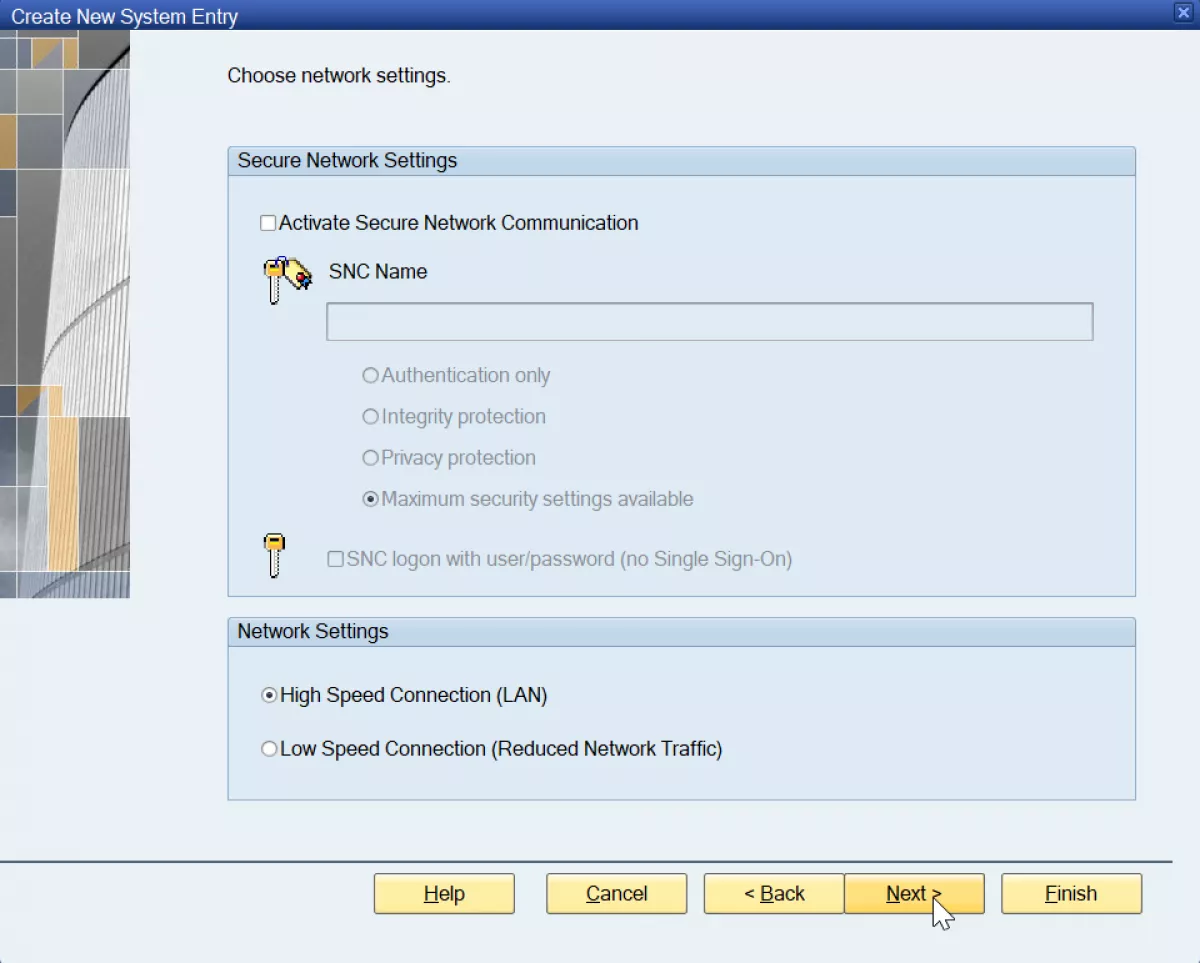Click the SNC Name keys icon
Screen dimensions: 1200x963
click(x=287, y=279)
